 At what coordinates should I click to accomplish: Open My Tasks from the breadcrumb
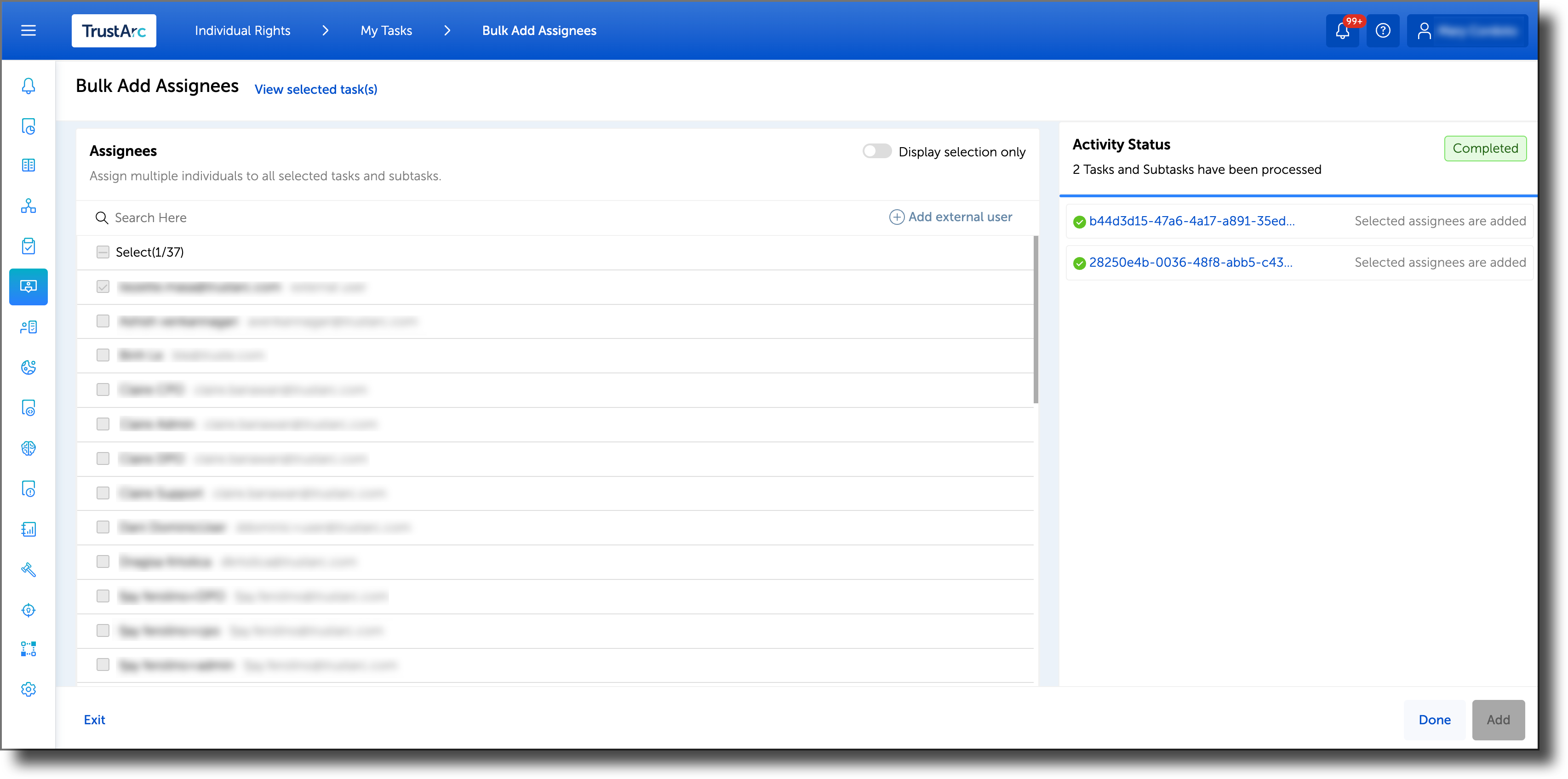[386, 30]
